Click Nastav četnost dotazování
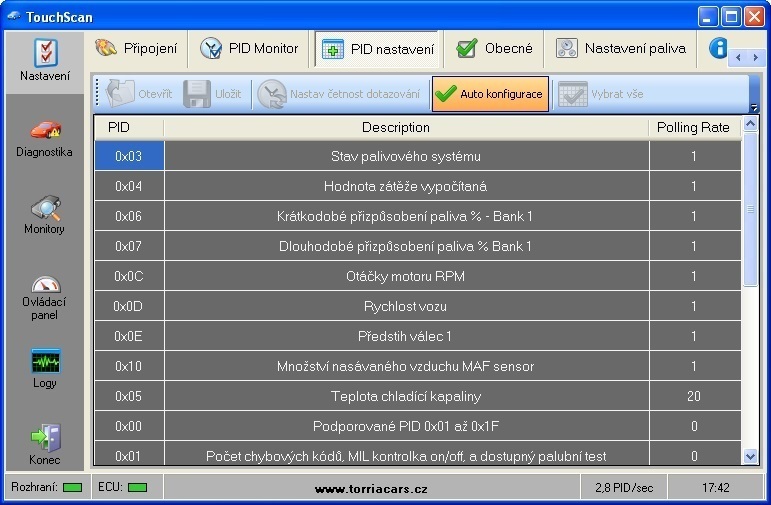The width and height of the screenshot is (771, 505). click(x=339, y=93)
